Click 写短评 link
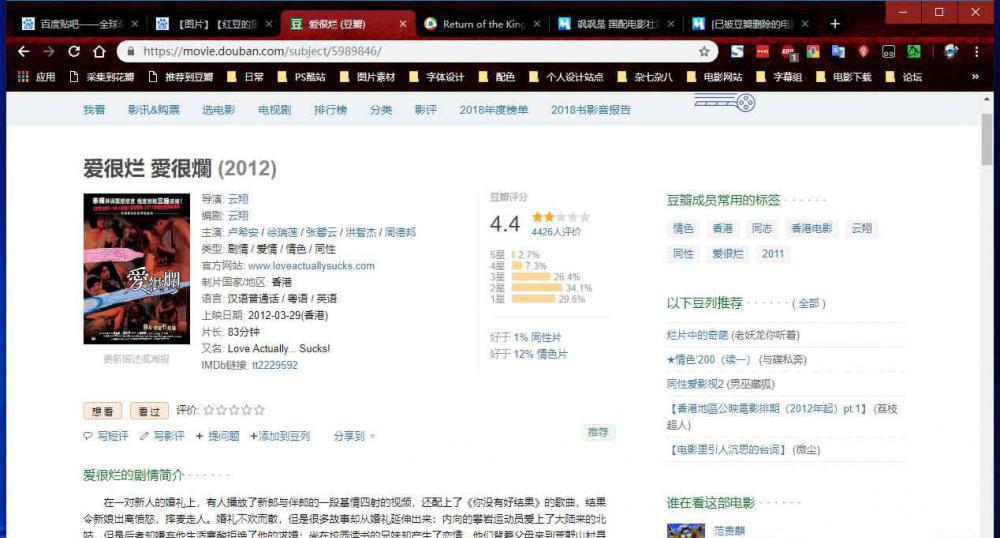Viewport: 1000px width, 538px height. (x=106, y=436)
